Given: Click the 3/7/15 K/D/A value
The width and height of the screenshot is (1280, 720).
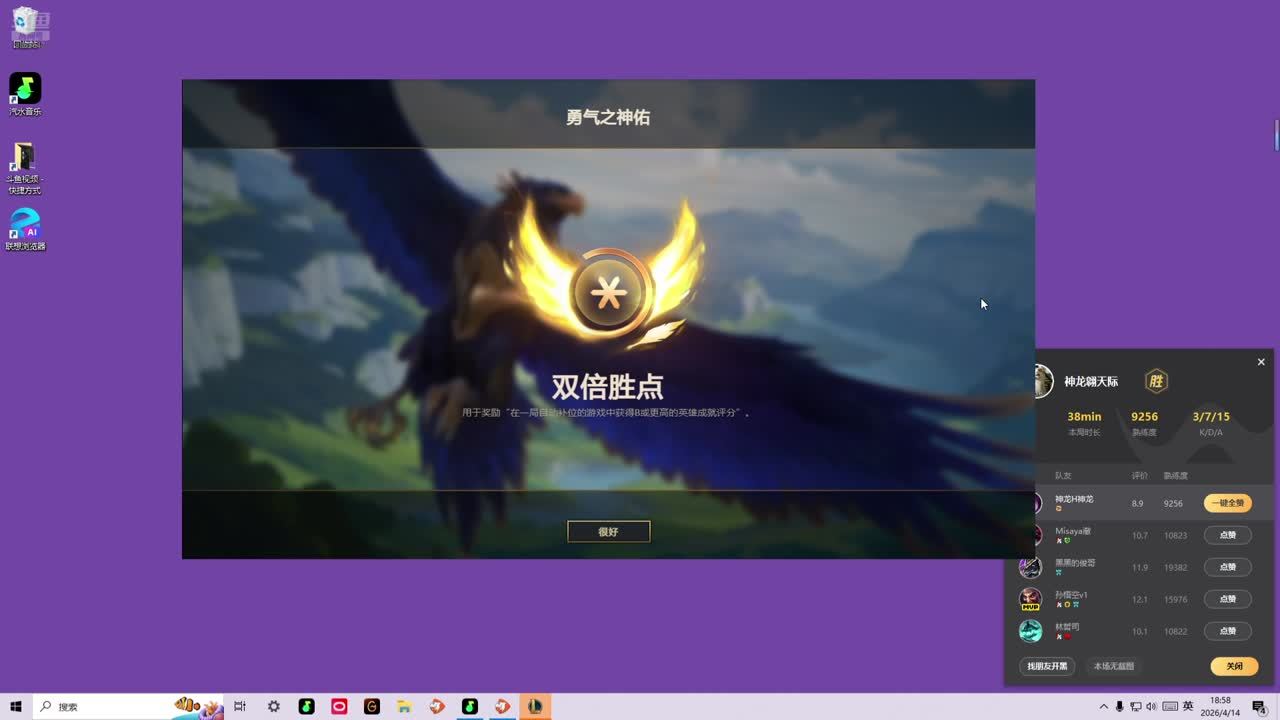Looking at the screenshot, I should click(1211, 416).
